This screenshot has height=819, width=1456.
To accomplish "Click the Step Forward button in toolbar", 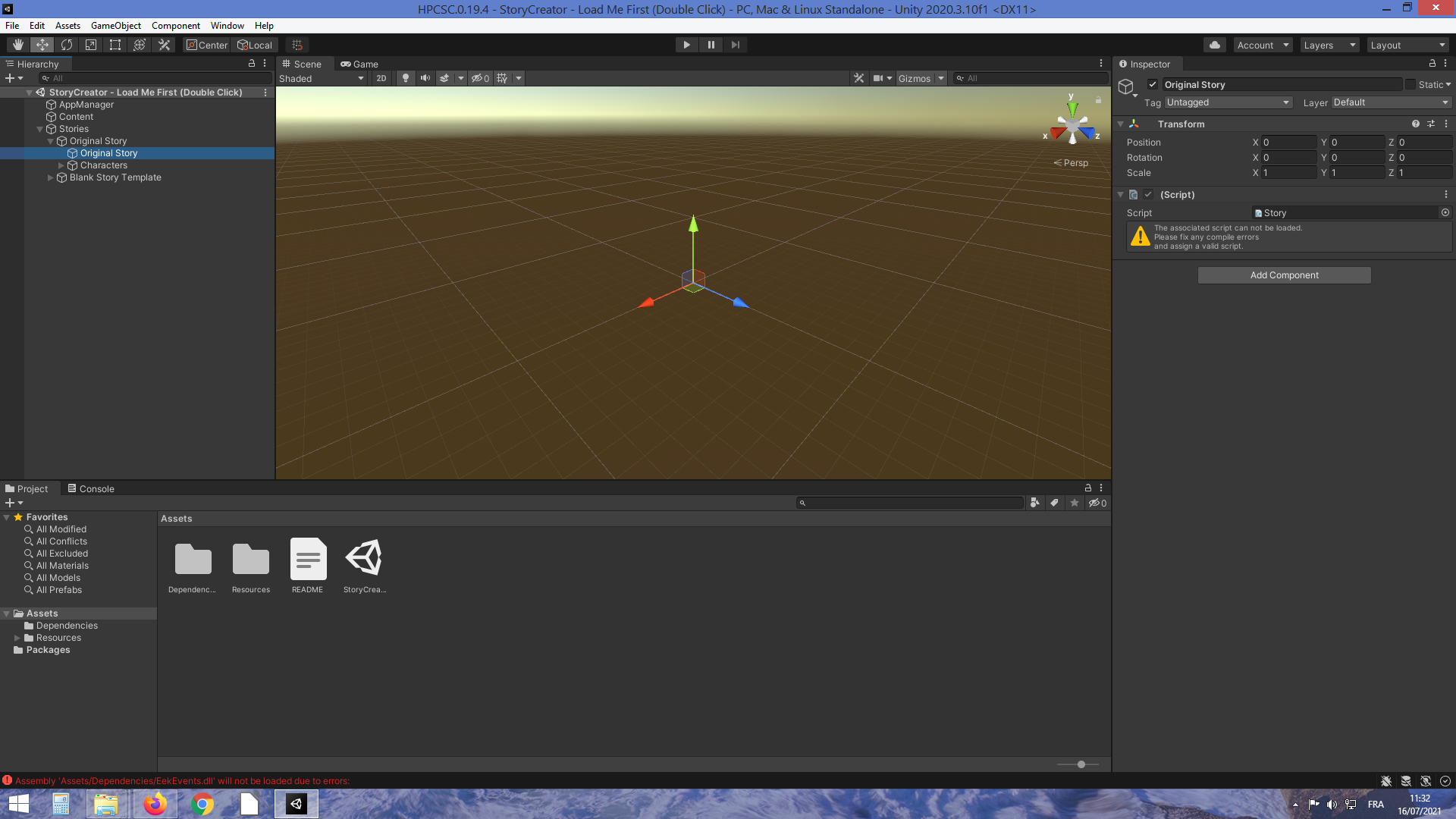I will (x=735, y=44).
